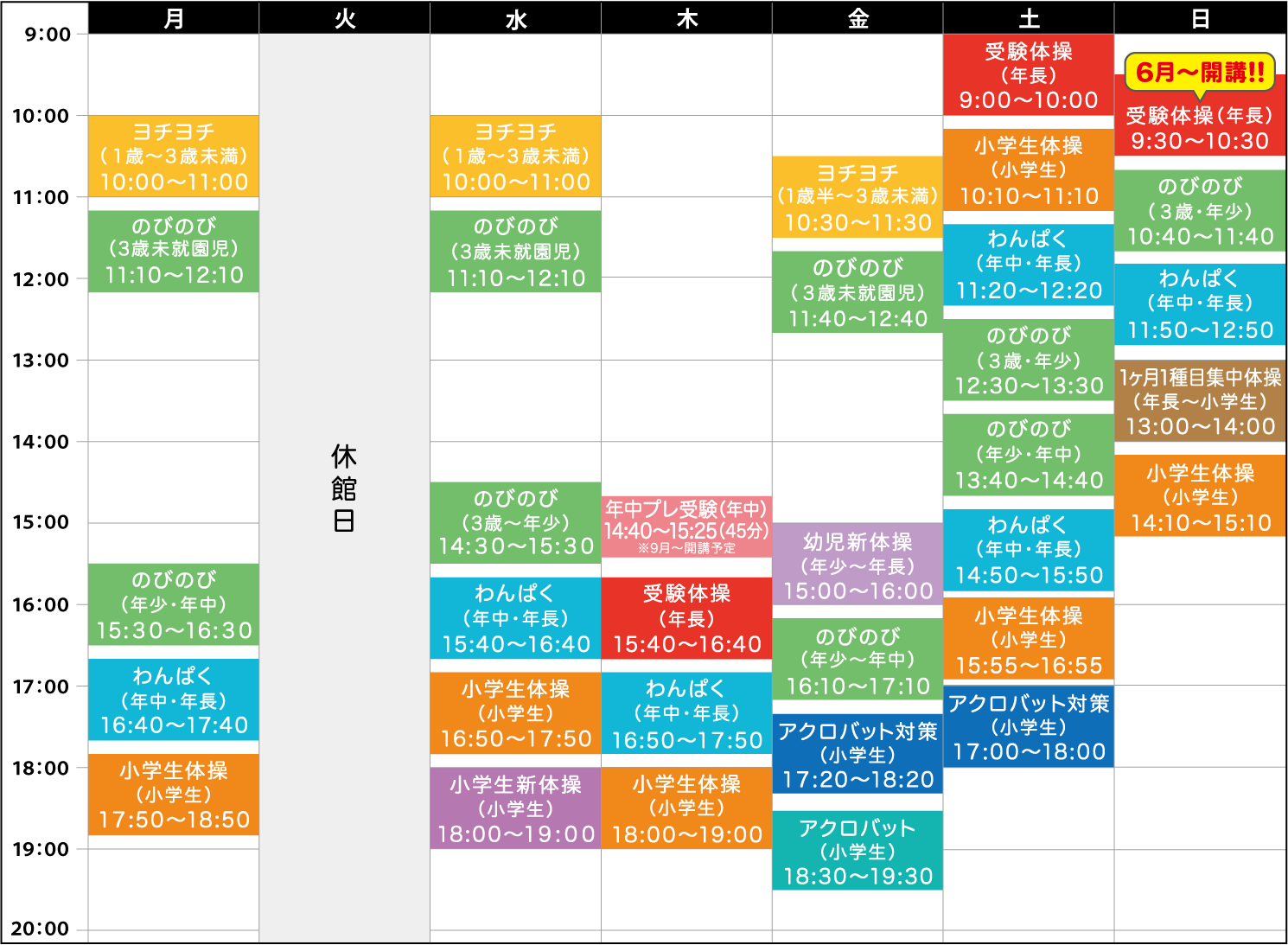This screenshot has height=945, width=1288.
Task: Select the 小学生体操 16:50〜17:50 class block
Action: tap(516, 714)
